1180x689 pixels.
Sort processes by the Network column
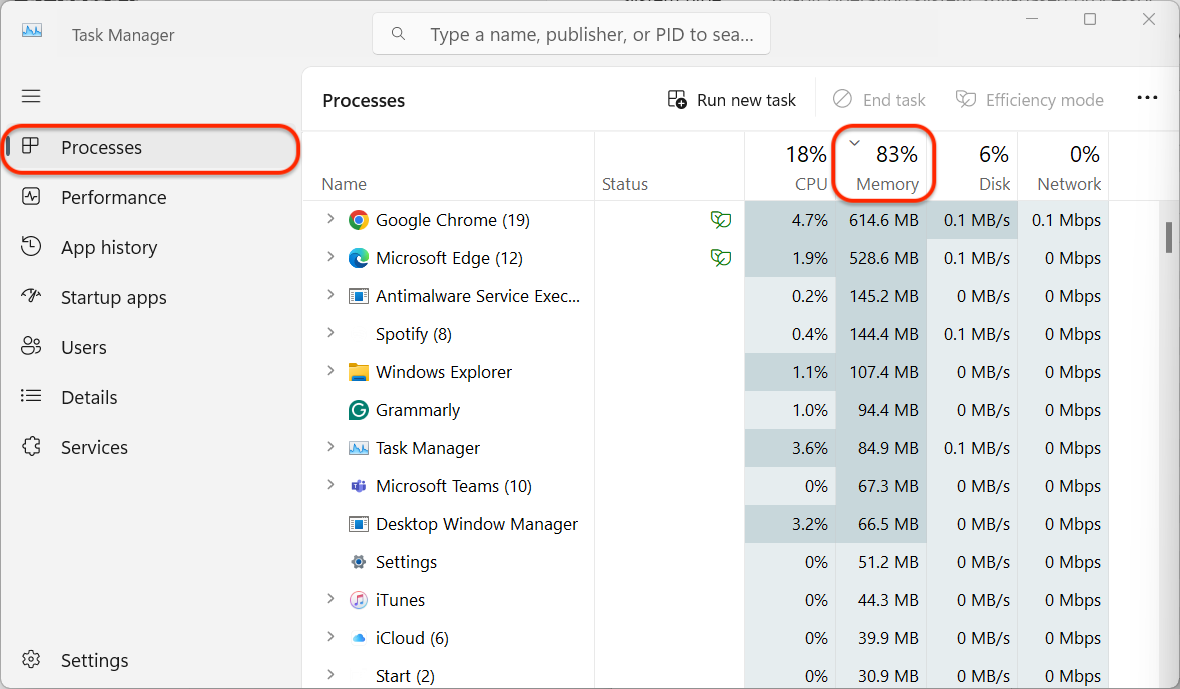point(1063,166)
